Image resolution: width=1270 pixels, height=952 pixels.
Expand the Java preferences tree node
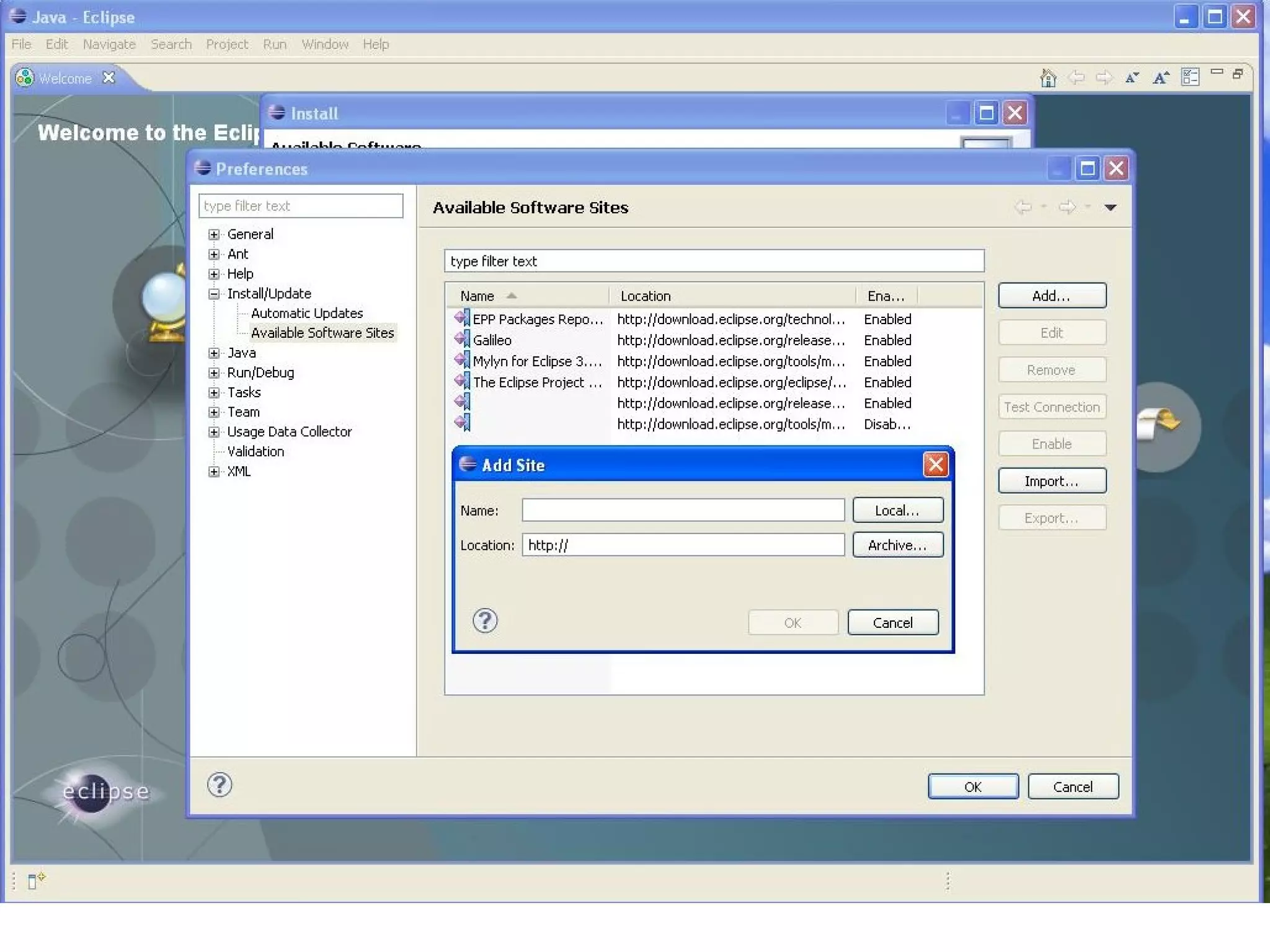click(214, 353)
